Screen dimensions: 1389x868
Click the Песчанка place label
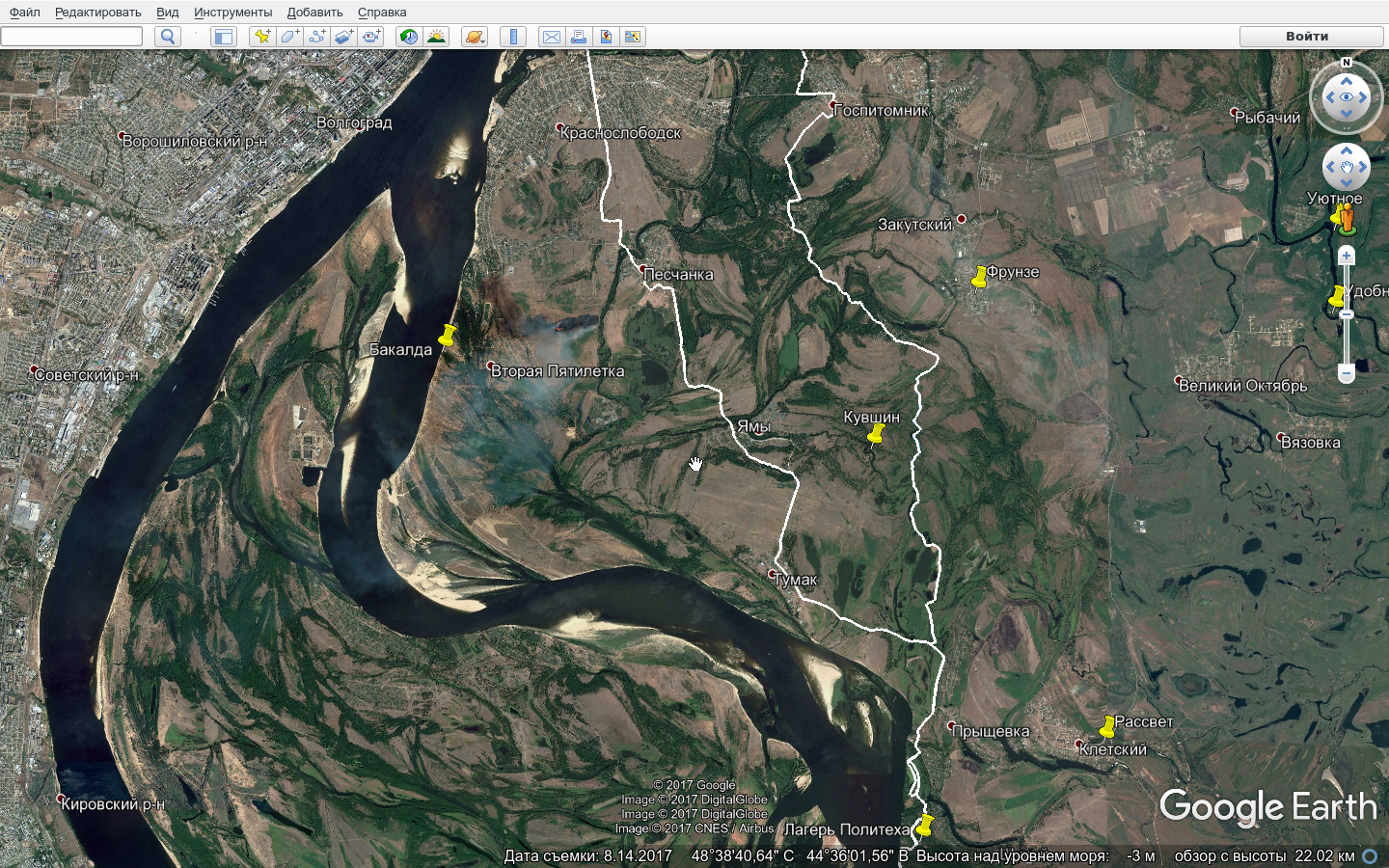click(678, 275)
